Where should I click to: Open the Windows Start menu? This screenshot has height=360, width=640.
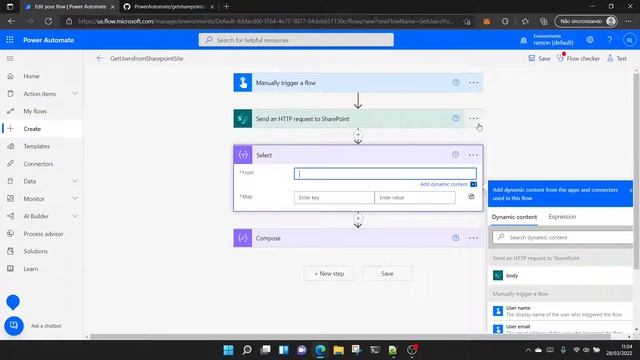click(x=229, y=350)
